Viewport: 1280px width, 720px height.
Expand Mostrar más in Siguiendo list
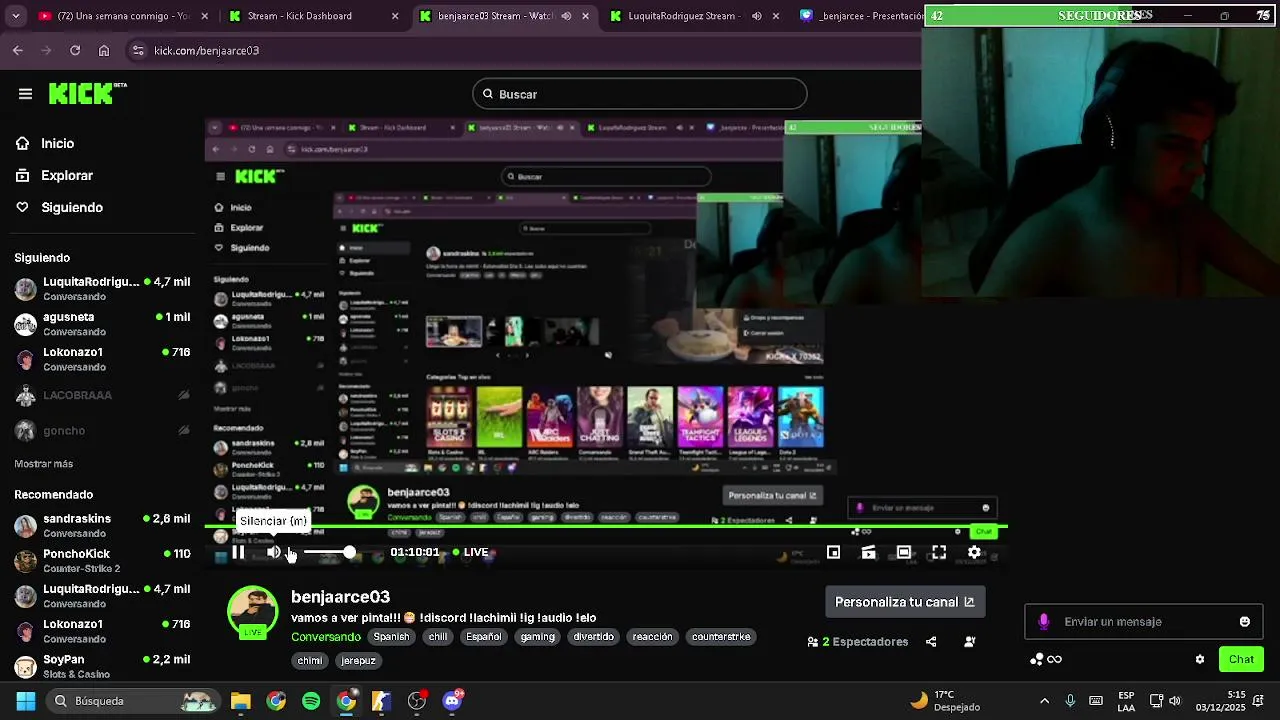[43, 464]
